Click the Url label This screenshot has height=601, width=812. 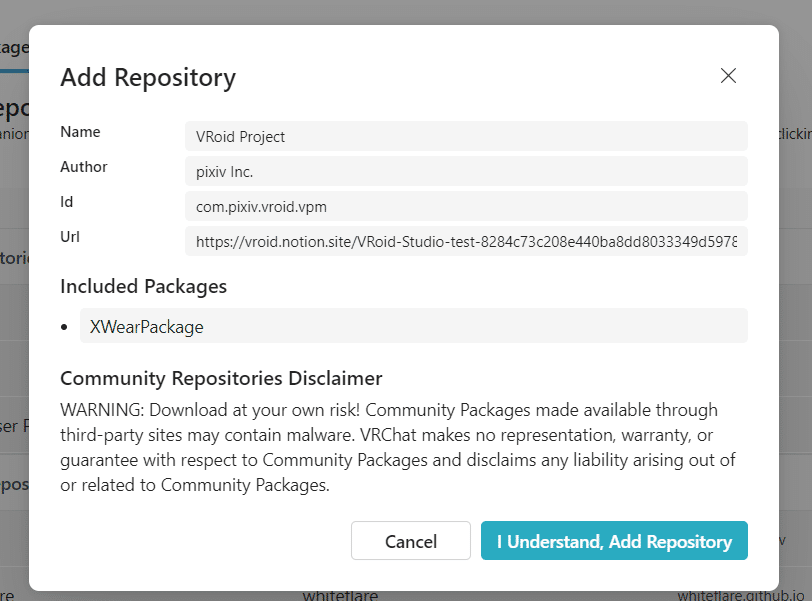pos(70,237)
